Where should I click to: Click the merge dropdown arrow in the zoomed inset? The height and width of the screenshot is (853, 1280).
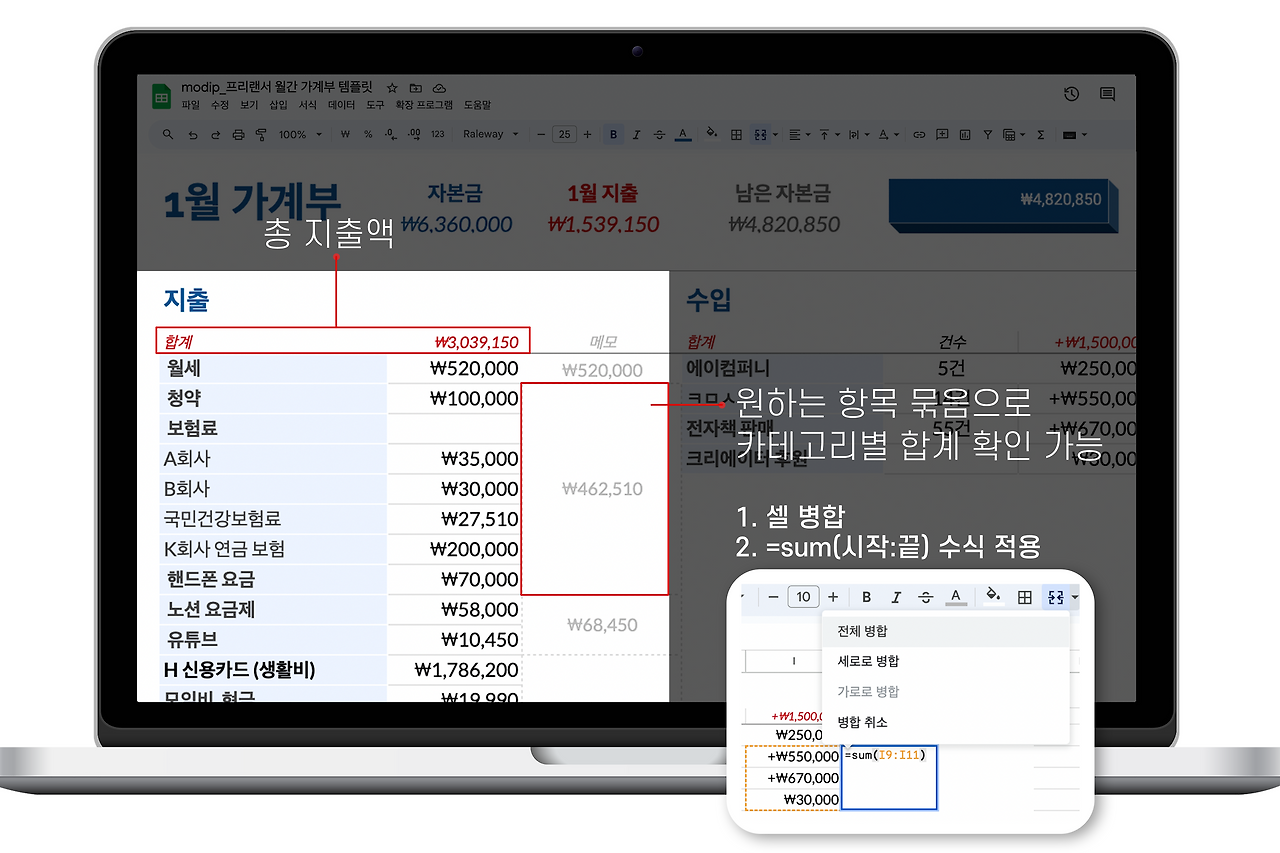[1075, 597]
